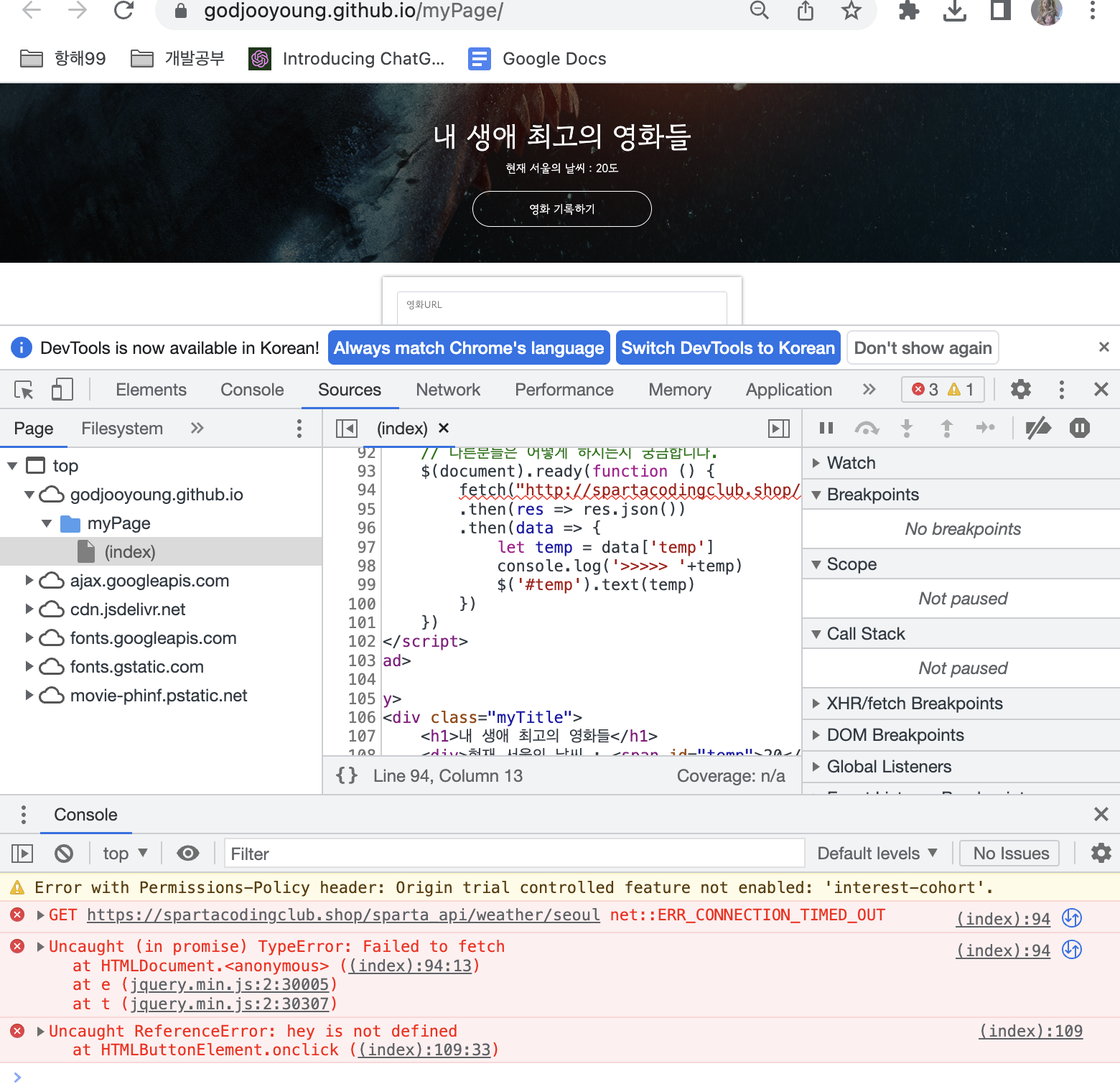This screenshot has width=1120, height=1084.
Task: Toggle device toolbar emulation
Action: coord(62,390)
